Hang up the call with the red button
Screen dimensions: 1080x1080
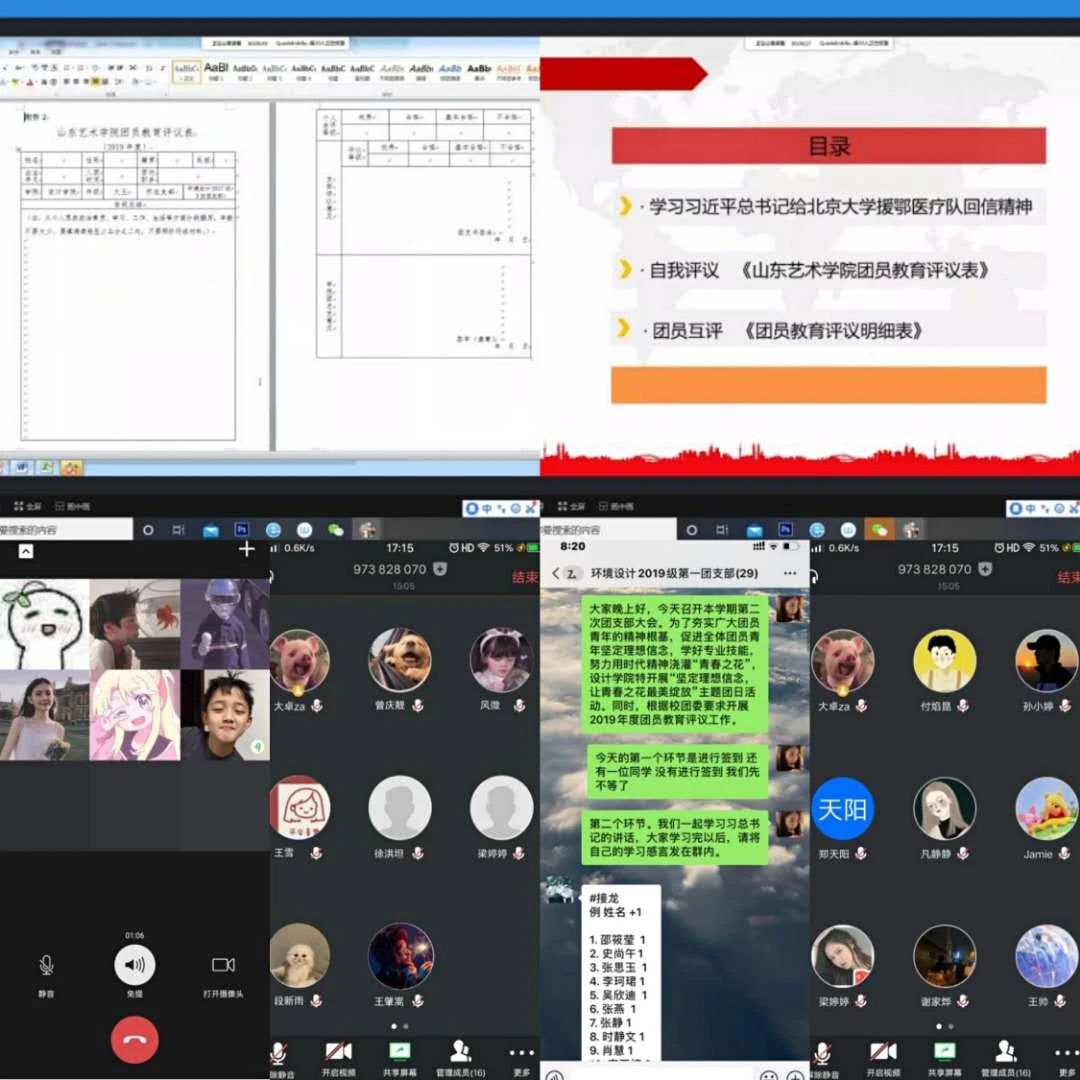click(134, 1039)
